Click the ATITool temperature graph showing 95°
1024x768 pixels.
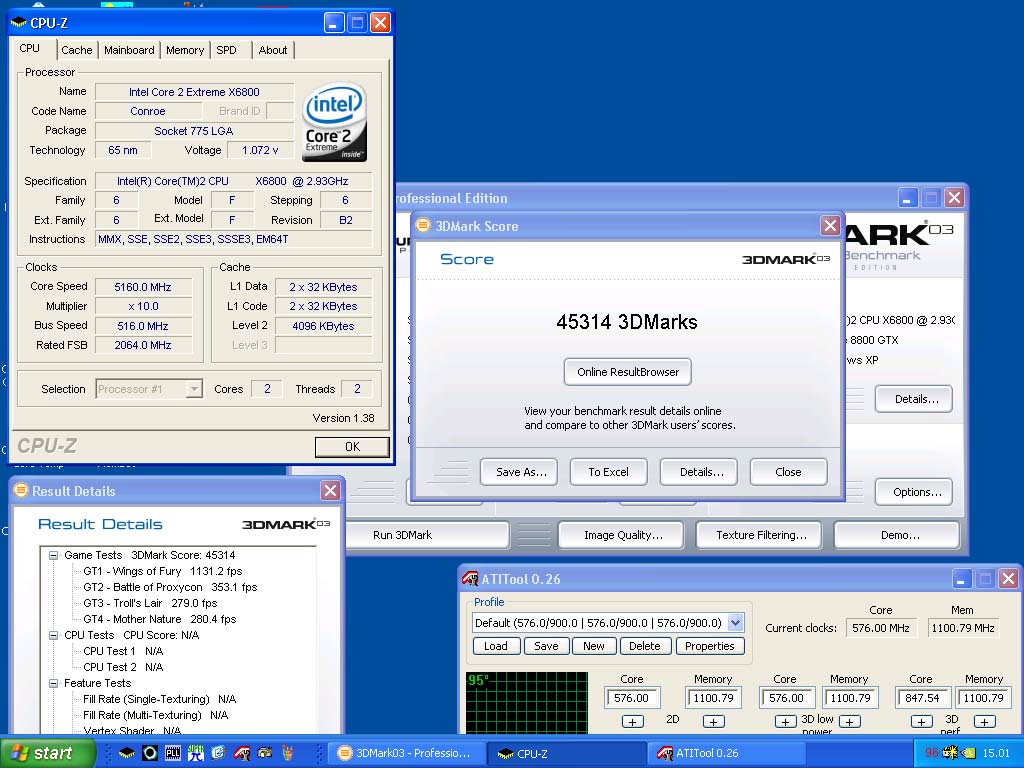point(527,703)
